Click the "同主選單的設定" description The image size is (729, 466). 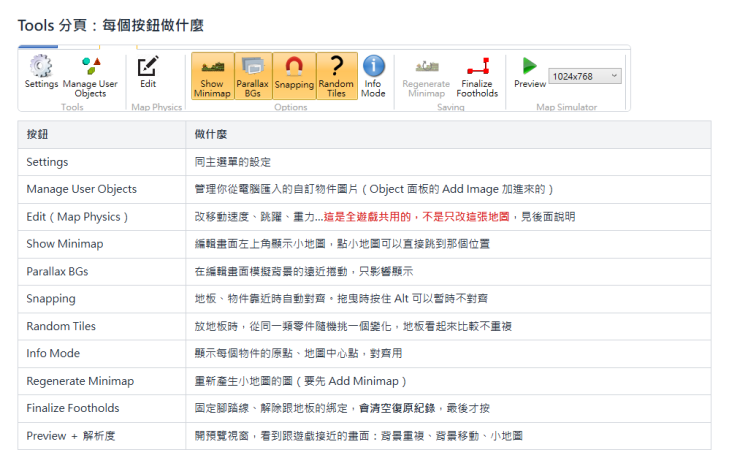232,162
